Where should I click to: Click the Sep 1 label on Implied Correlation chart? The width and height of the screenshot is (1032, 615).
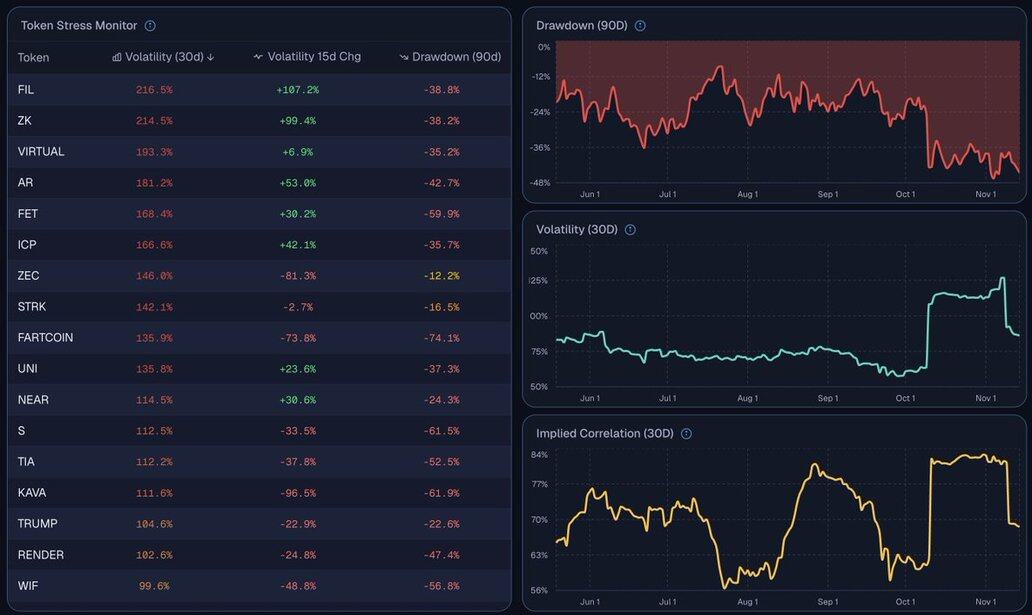(827, 602)
